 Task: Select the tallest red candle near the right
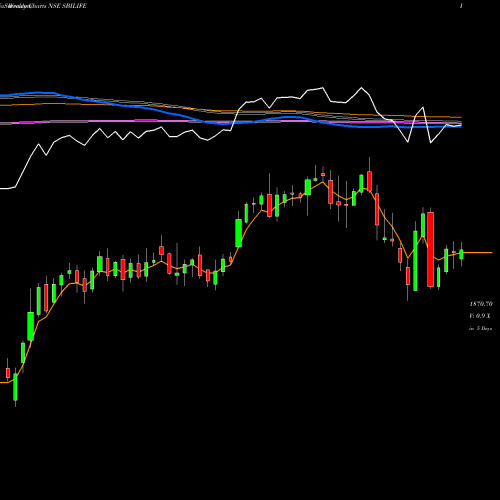click(x=431, y=249)
